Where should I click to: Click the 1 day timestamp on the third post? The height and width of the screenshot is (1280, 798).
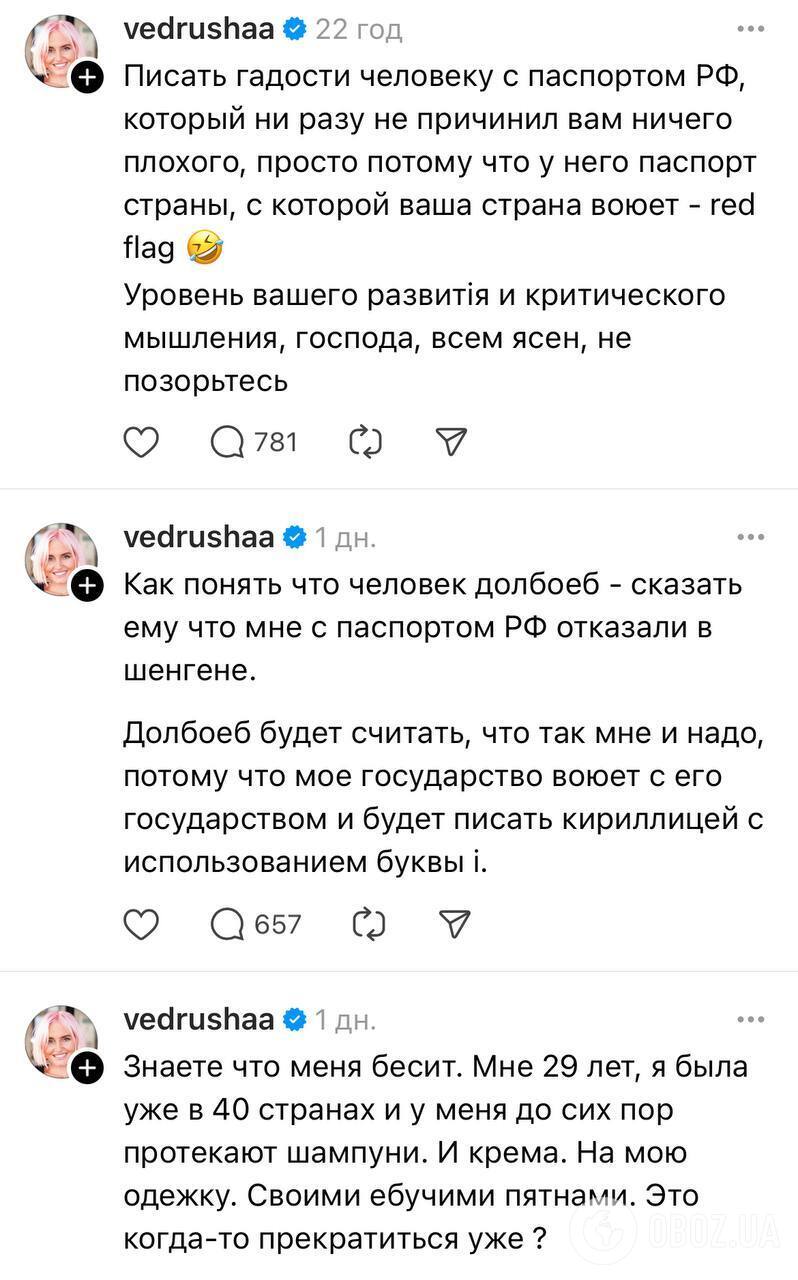click(x=344, y=1018)
